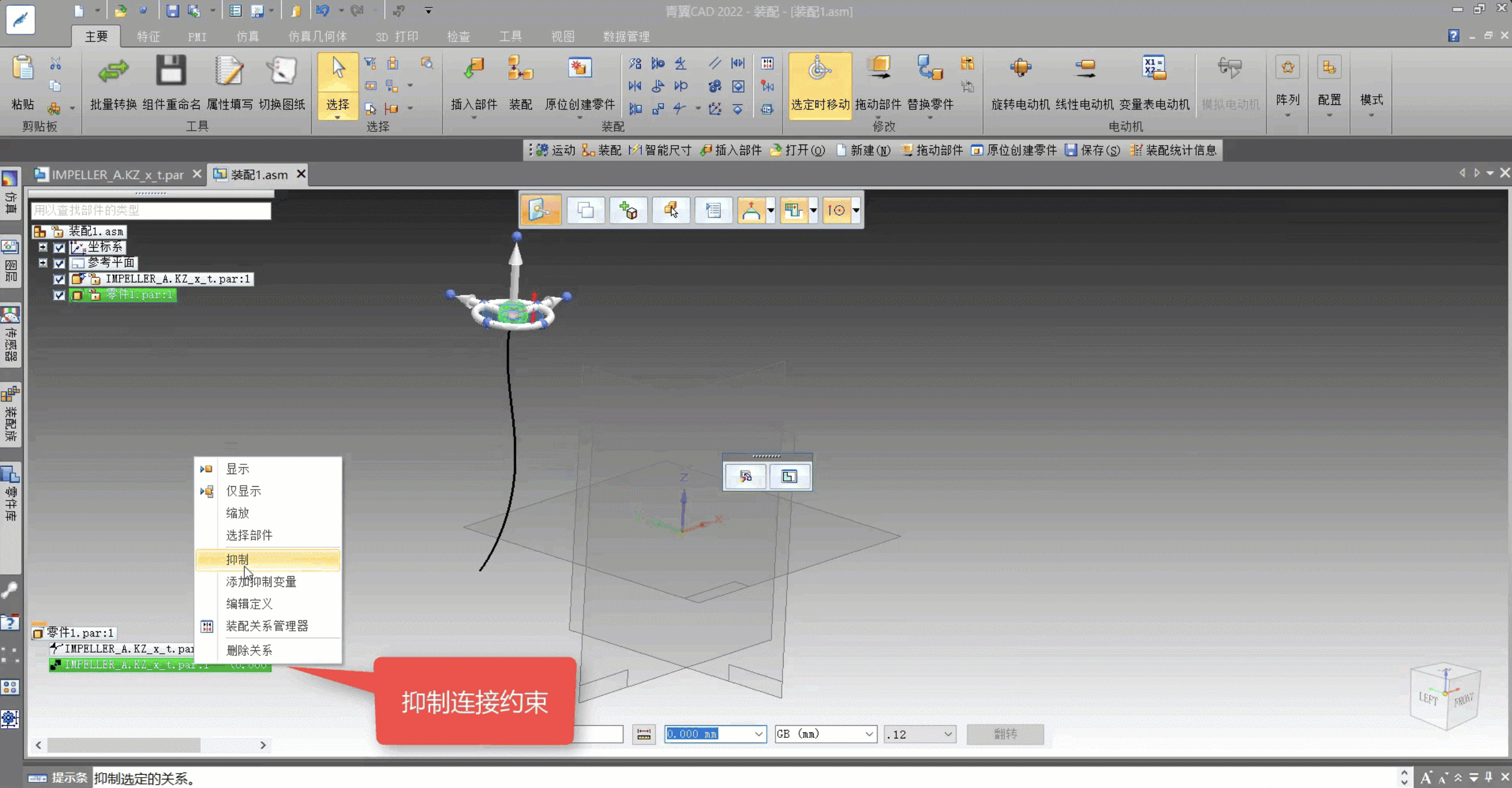The width and height of the screenshot is (1512, 788).
Task: Uncheck the 坐标系 visibility checkbox
Action: [59, 248]
